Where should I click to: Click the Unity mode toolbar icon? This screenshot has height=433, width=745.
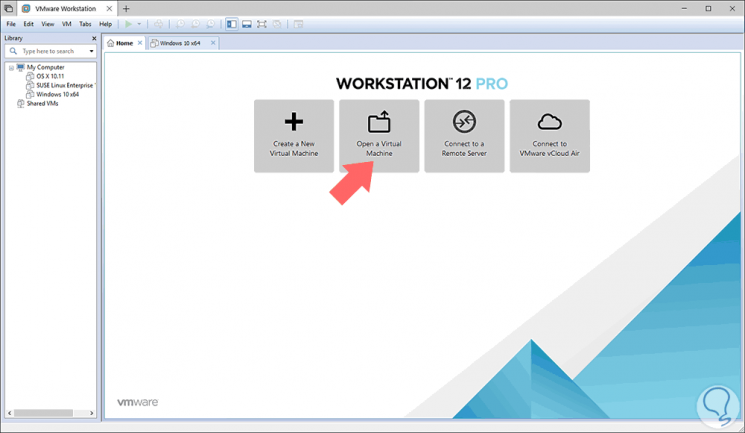[x=277, y=24]
